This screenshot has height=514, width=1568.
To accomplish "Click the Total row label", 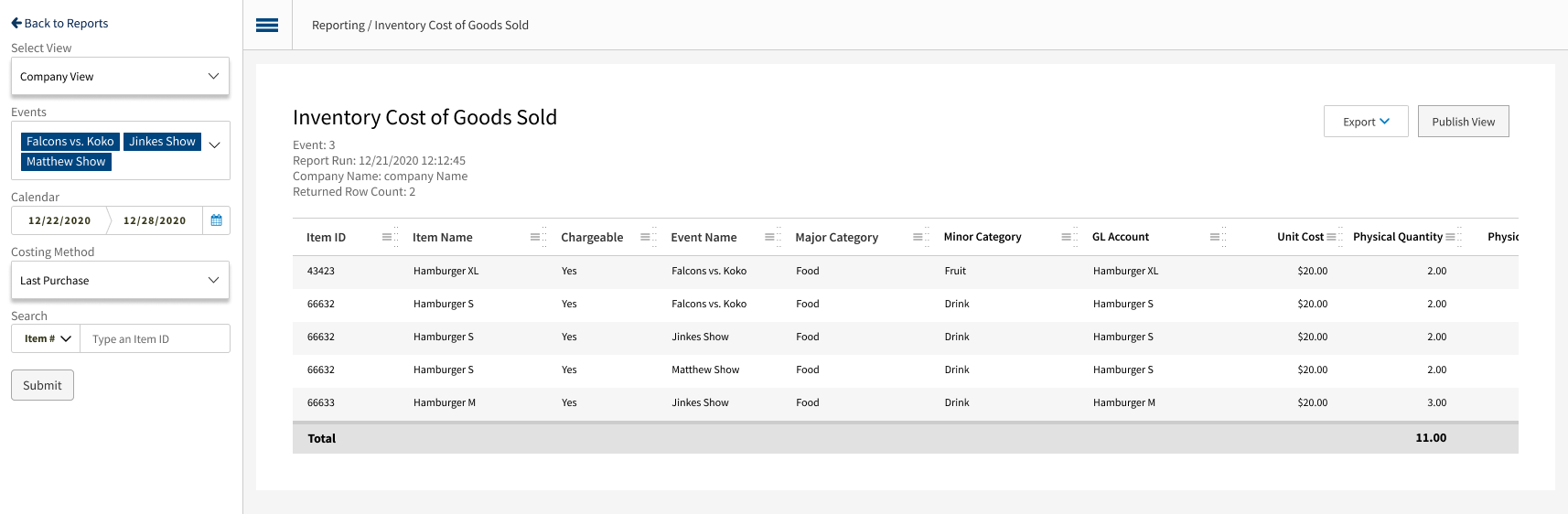I will (322, 438).
